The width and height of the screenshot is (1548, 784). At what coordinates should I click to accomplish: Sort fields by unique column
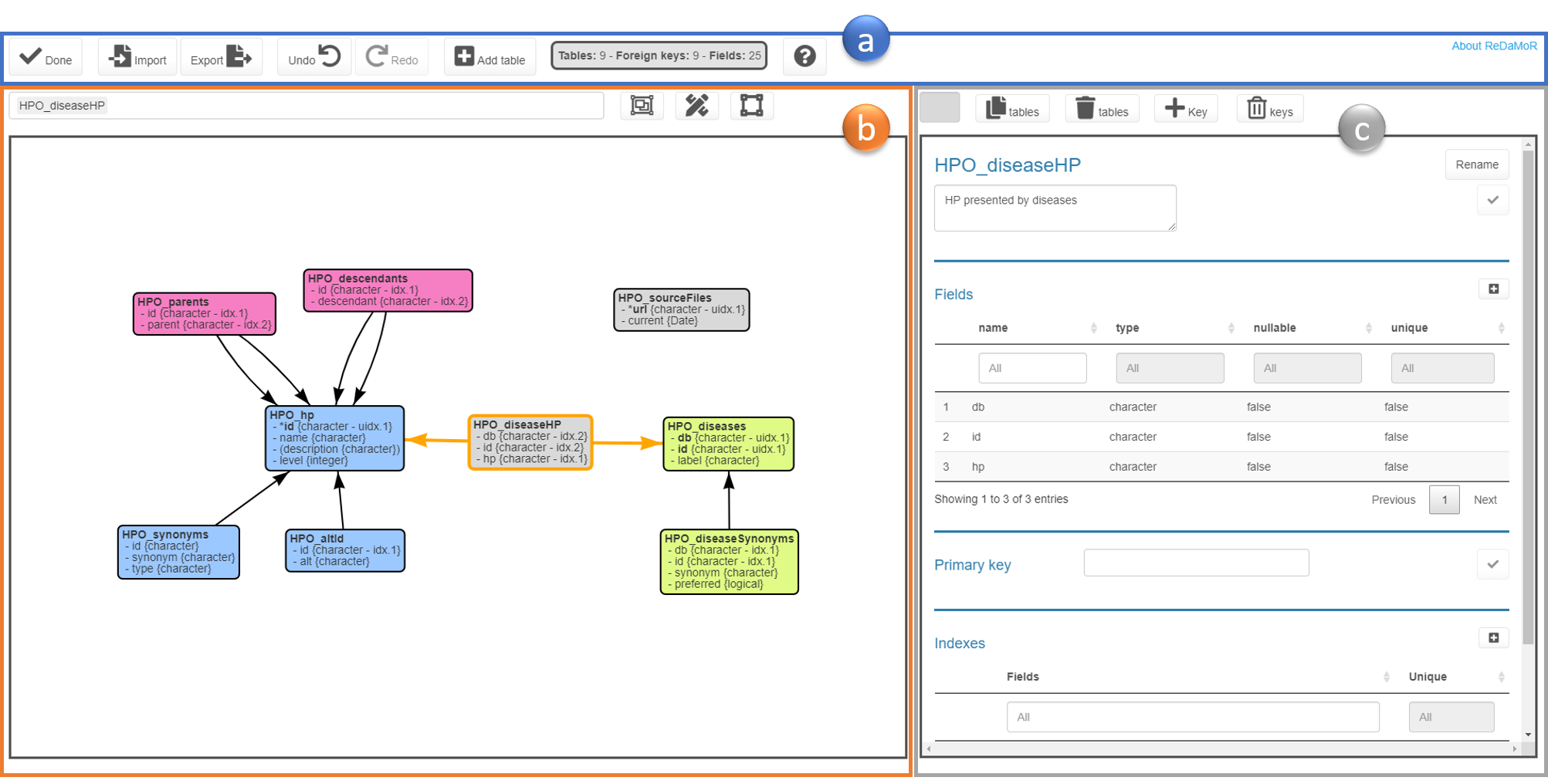tap(1448, 328)
